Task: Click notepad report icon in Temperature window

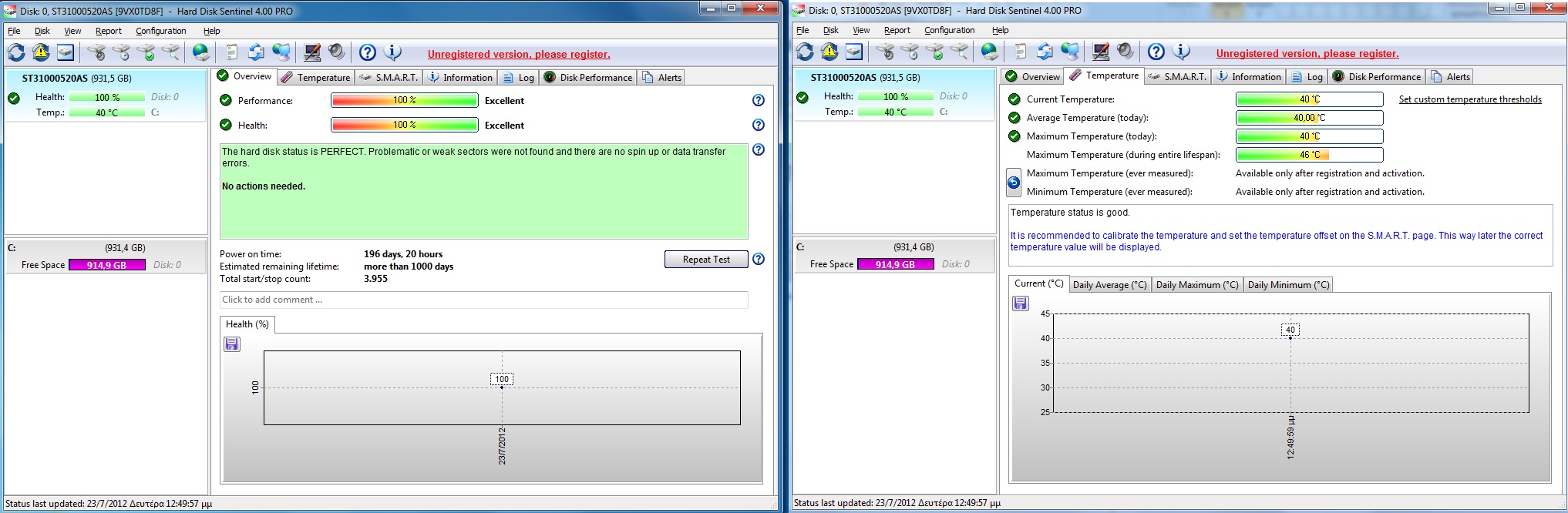Action: coord(1020,52)
